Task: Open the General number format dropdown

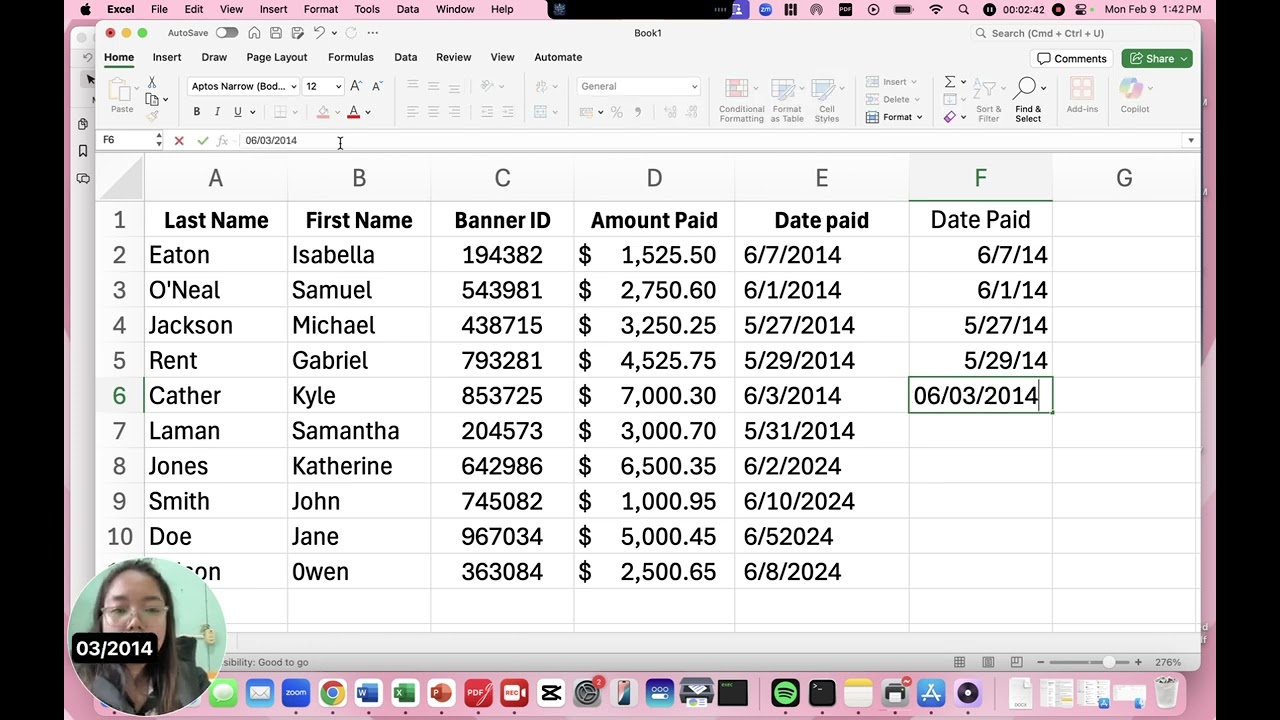Action: [694, 86]
